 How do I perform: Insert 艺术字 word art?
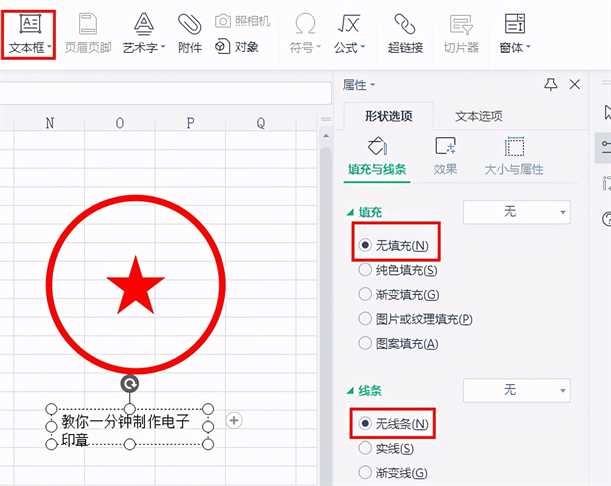pyautogui.click(x=144, y=32)
